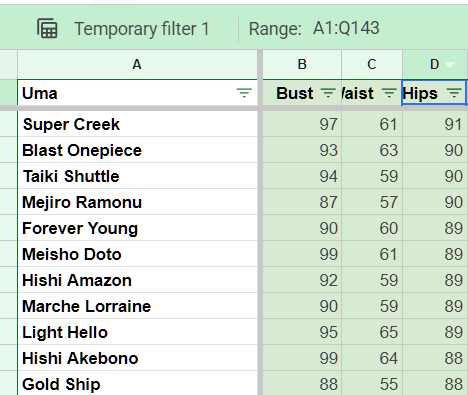Open the Hips column filter icon
Image resolution: width=468 pixels, height=395 pixels.
pos(454,93)
